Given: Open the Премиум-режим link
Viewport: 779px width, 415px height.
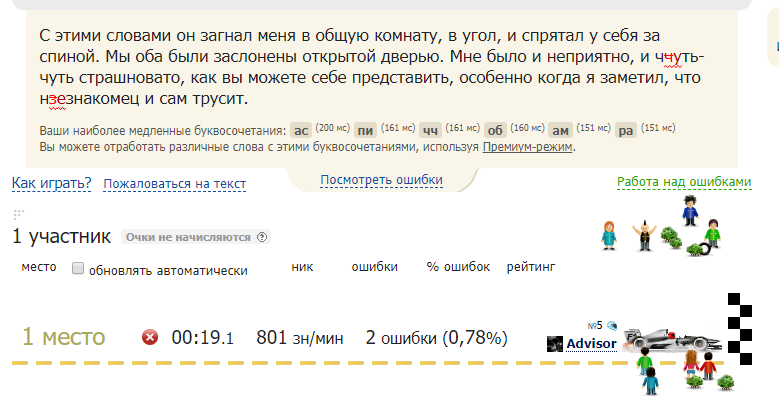Looking at the screenshot, I should 528,147.
